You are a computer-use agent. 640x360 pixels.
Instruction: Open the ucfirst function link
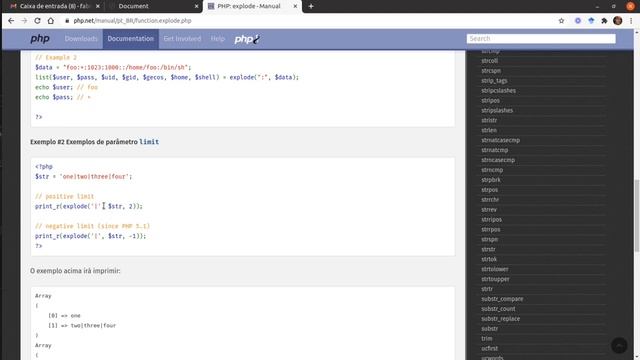(489, 349)
